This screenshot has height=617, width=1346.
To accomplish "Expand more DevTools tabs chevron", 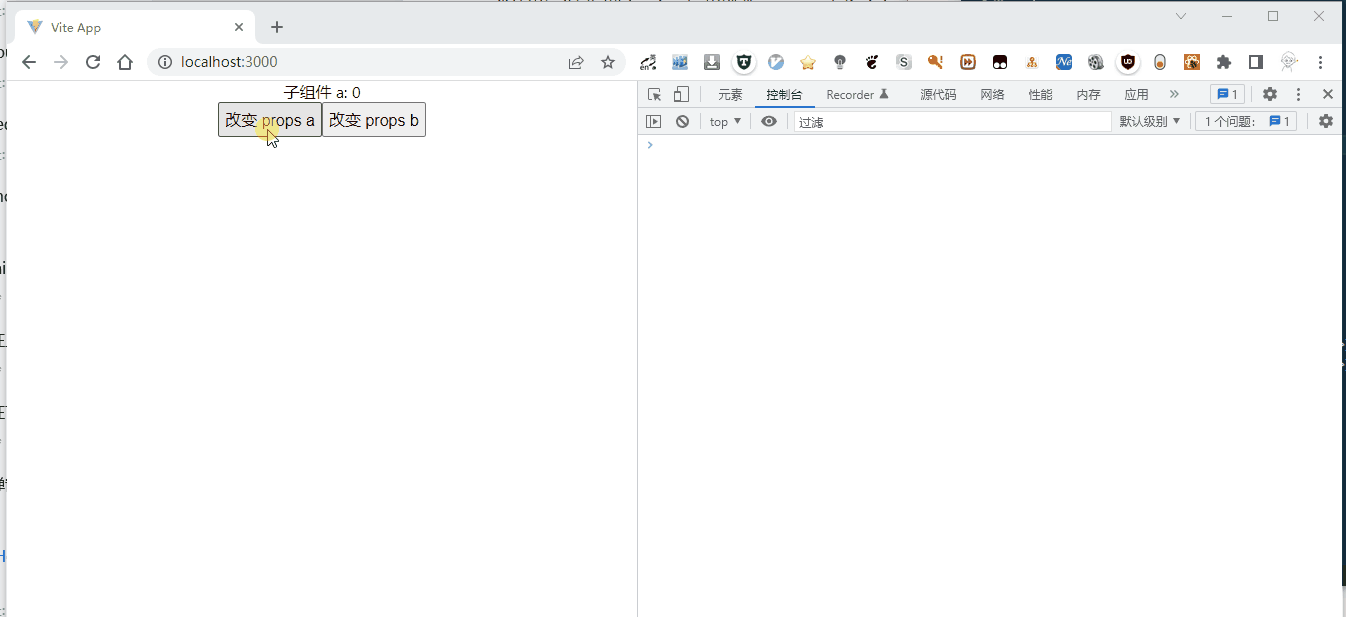I will coord(1174,94).
